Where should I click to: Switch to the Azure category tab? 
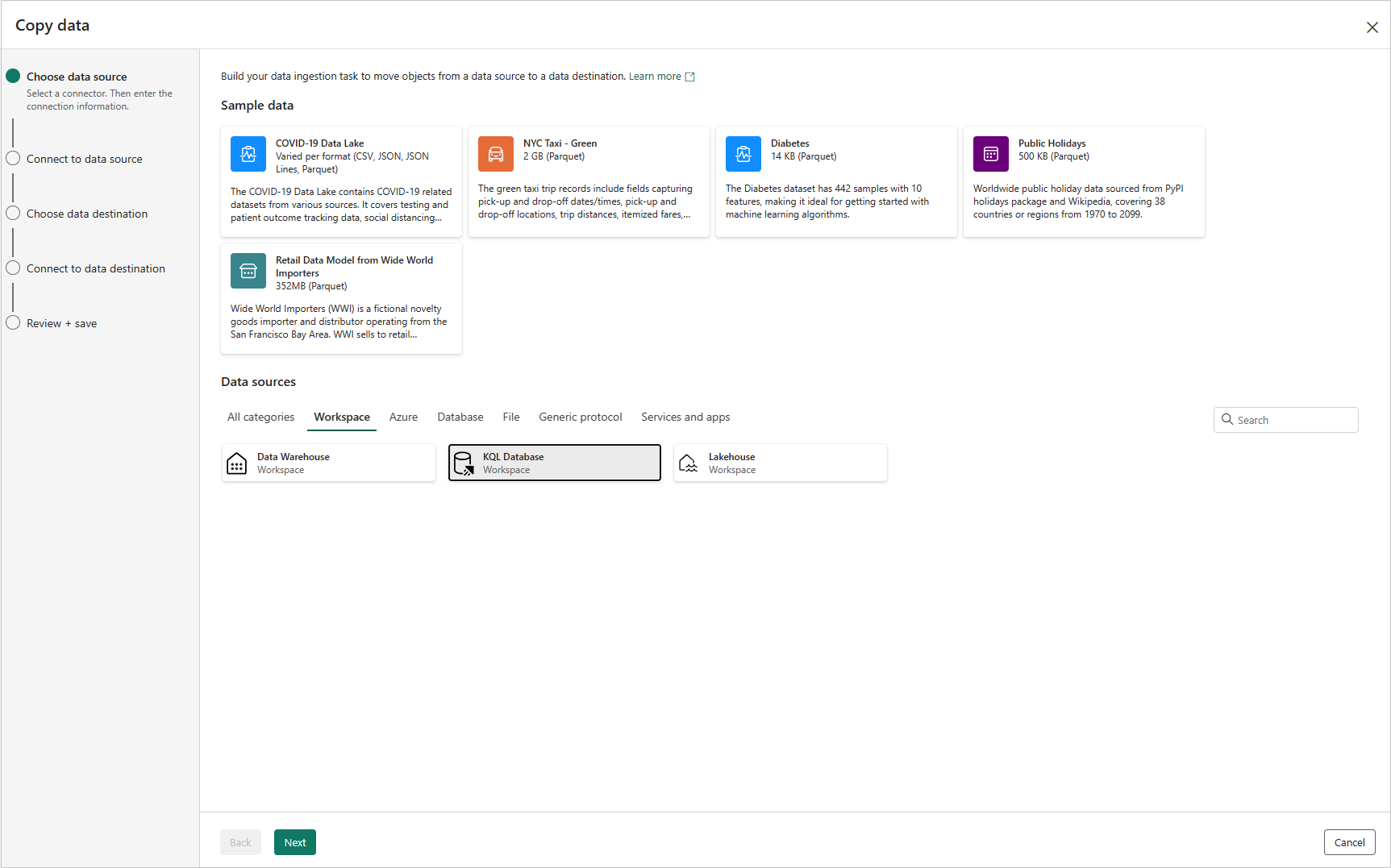403,417
